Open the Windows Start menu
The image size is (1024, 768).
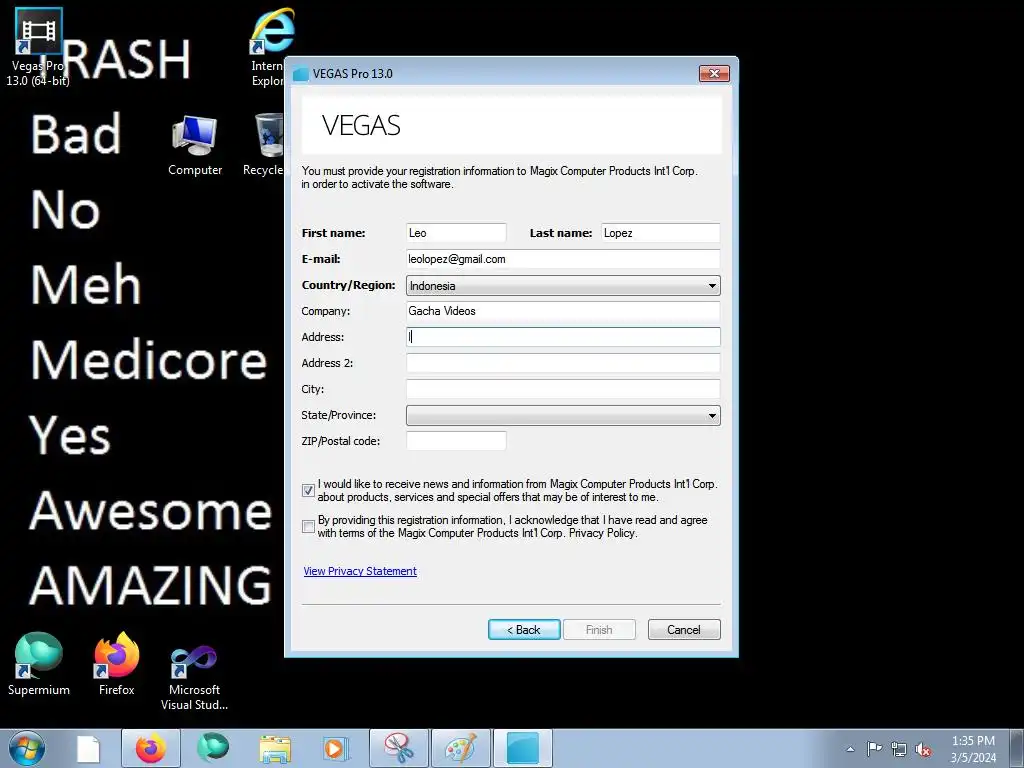(x=27, y=748)
